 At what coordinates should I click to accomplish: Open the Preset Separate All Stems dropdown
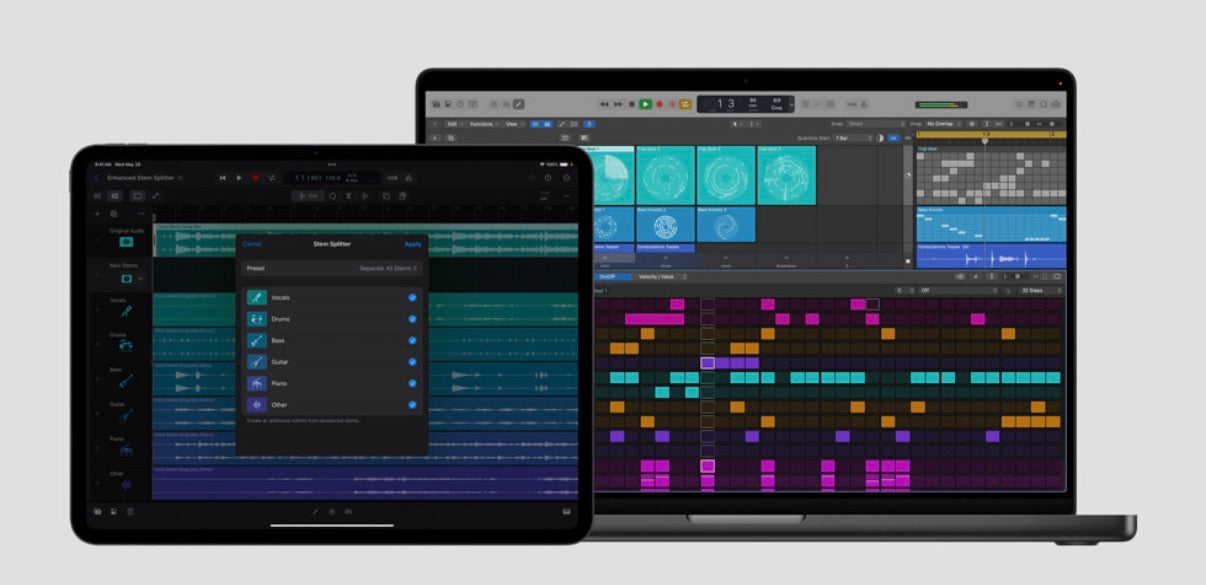390,269
